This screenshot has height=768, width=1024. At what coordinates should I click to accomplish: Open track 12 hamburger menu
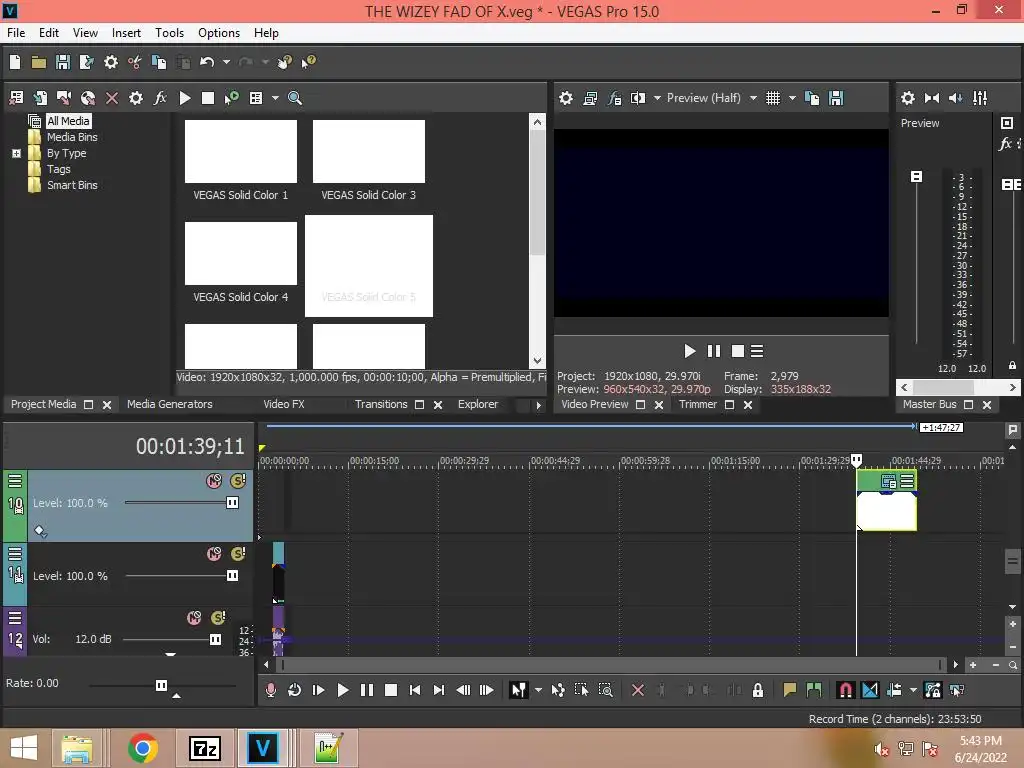click(15, 618)
